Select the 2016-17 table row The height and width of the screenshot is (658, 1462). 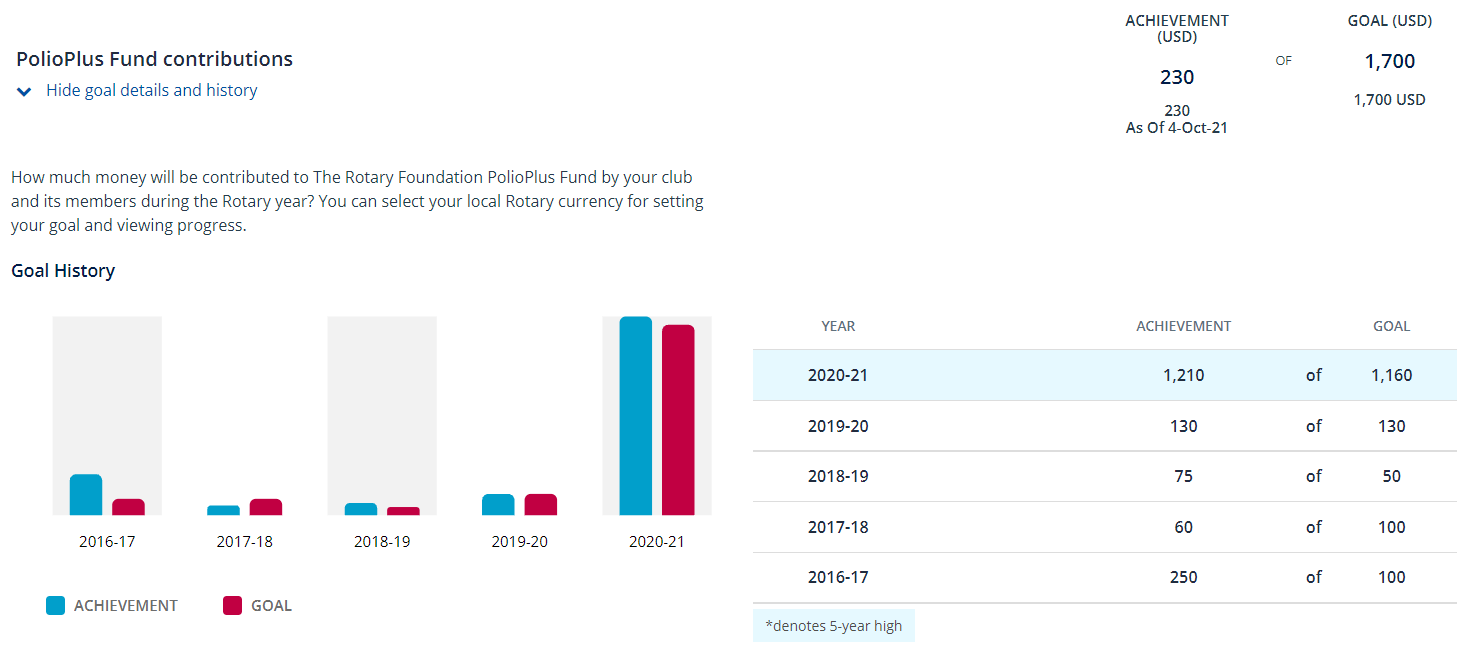pyautogui.click(x=1104, y=577)
